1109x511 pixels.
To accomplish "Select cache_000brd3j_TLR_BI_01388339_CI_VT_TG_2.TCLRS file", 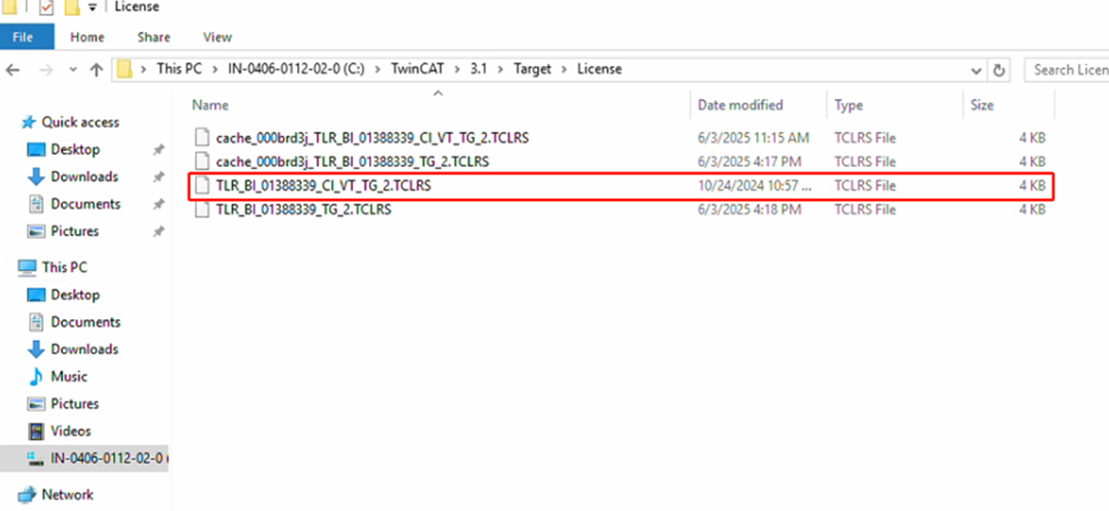I will [372, 138].
